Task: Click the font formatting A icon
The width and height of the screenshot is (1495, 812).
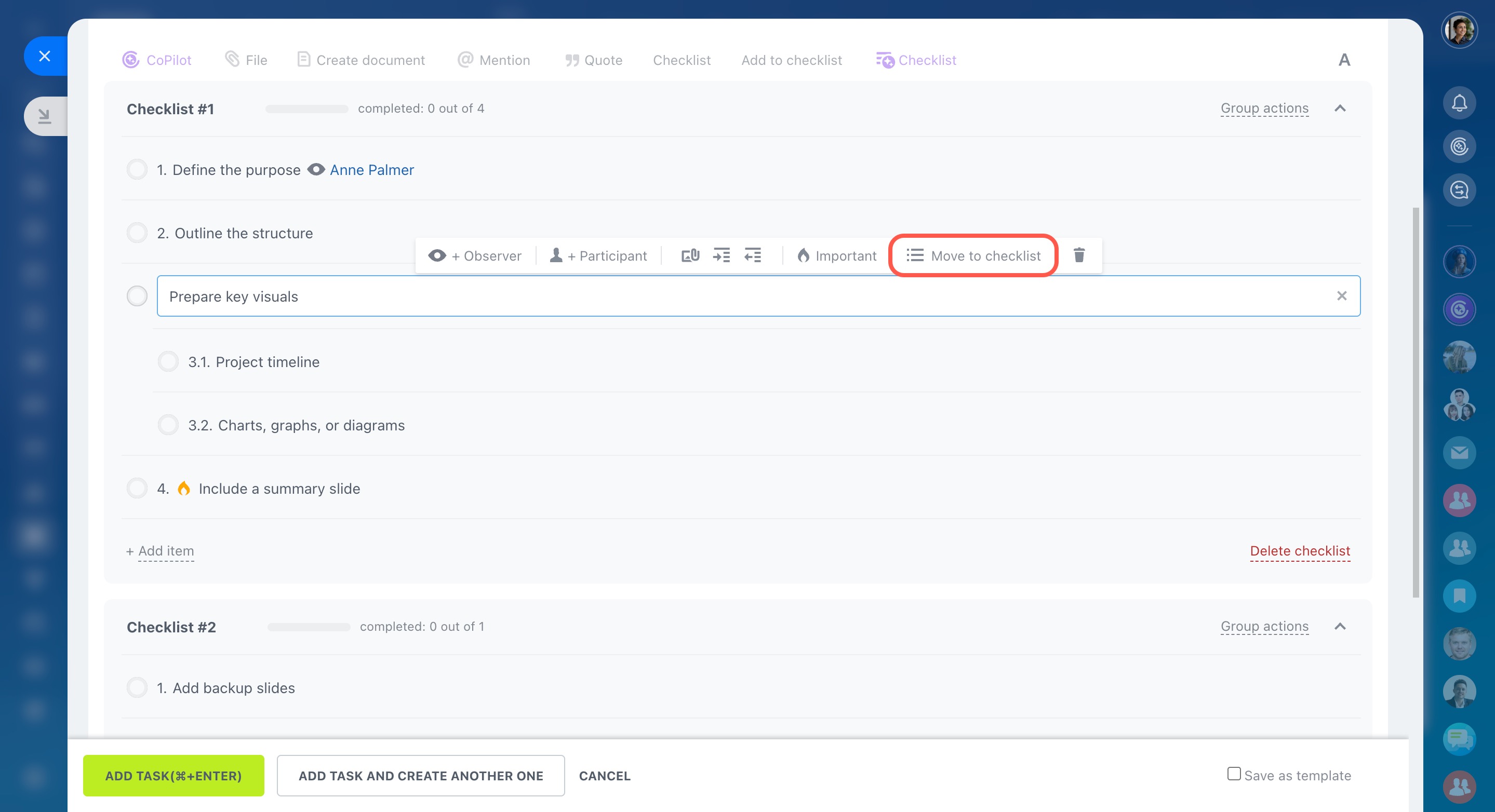Action: tap(1344, 60)
